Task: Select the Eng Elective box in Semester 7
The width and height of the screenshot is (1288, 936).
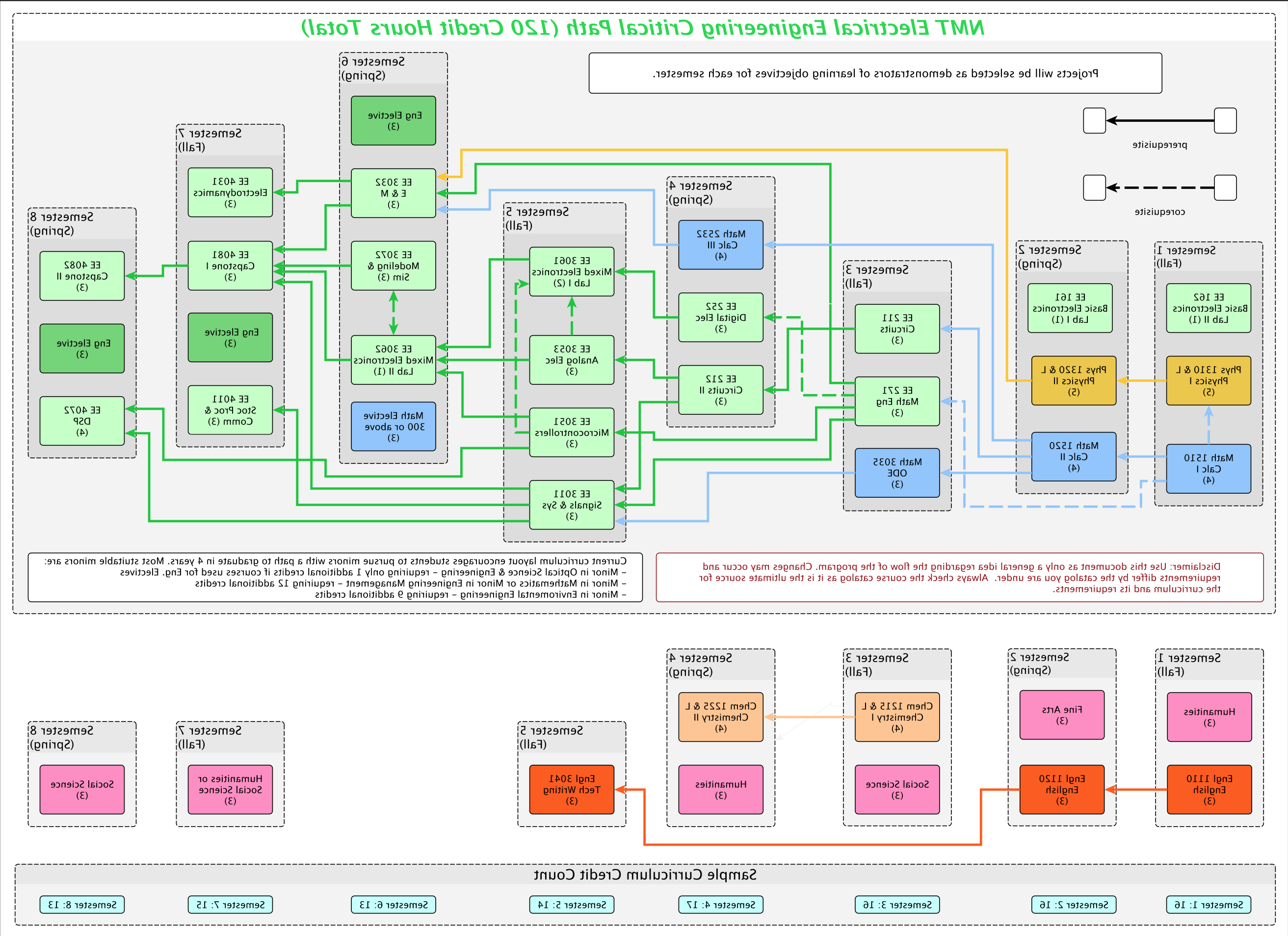Action: click(x=230, y=337)
